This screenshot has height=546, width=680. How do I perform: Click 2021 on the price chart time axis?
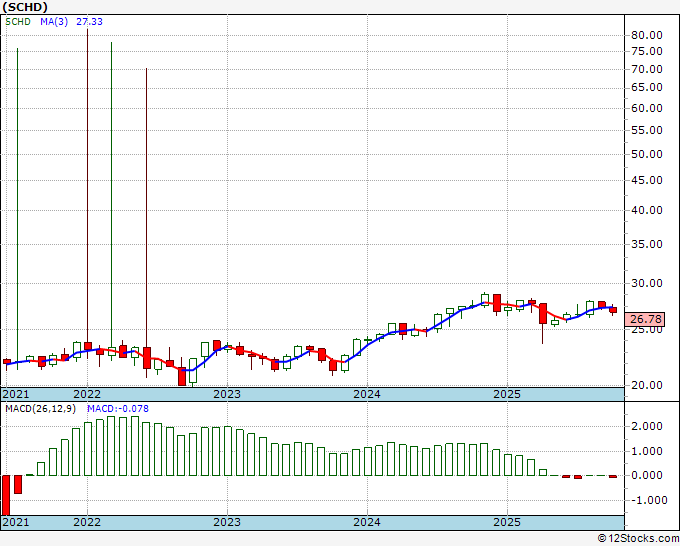pos(16,394)
